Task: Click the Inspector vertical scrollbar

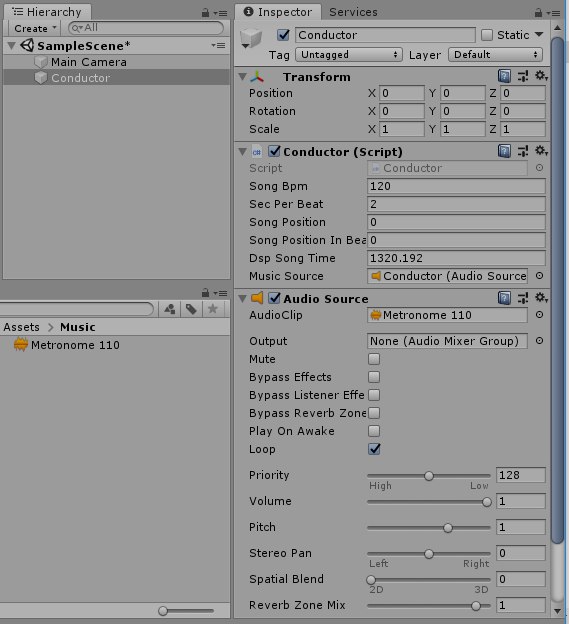Action: tap(557, 291)
